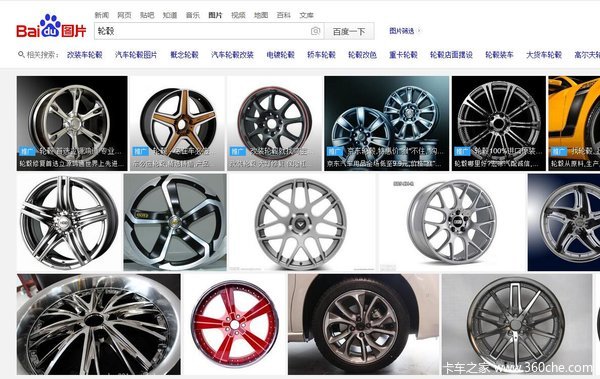Open related search 轿车轮毂
The image size is (600, 379).
tap(321, 55)
